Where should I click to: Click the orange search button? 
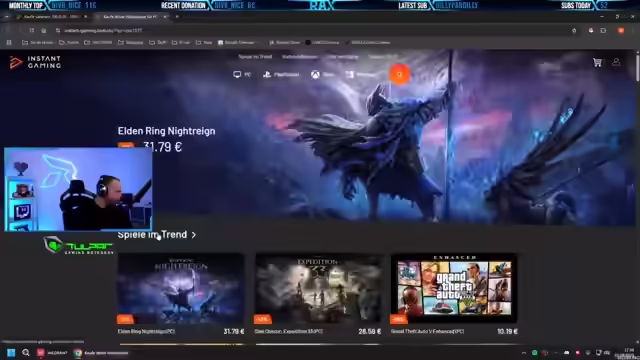400,74
